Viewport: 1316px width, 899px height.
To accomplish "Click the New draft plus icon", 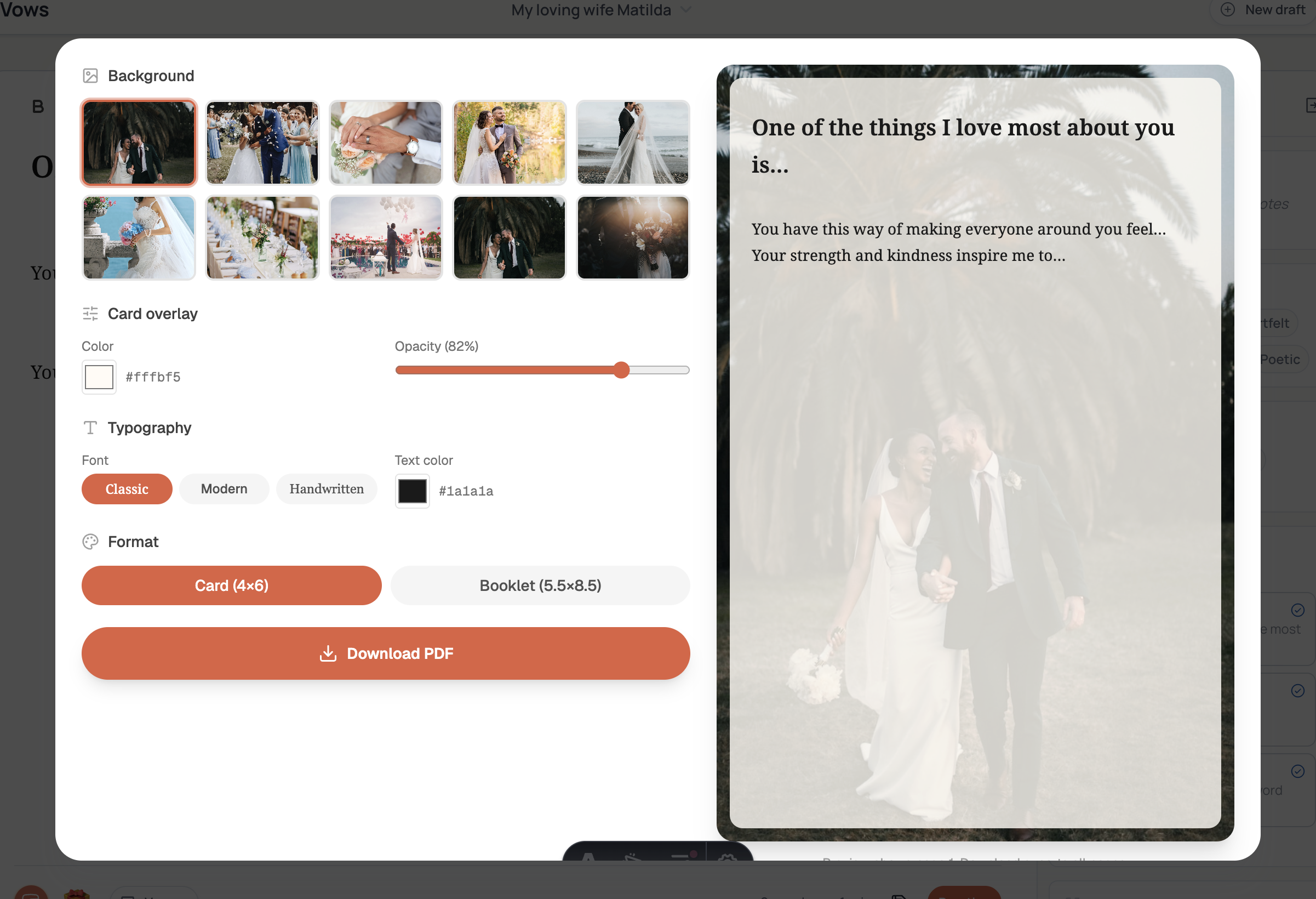I will (1227, 10).
